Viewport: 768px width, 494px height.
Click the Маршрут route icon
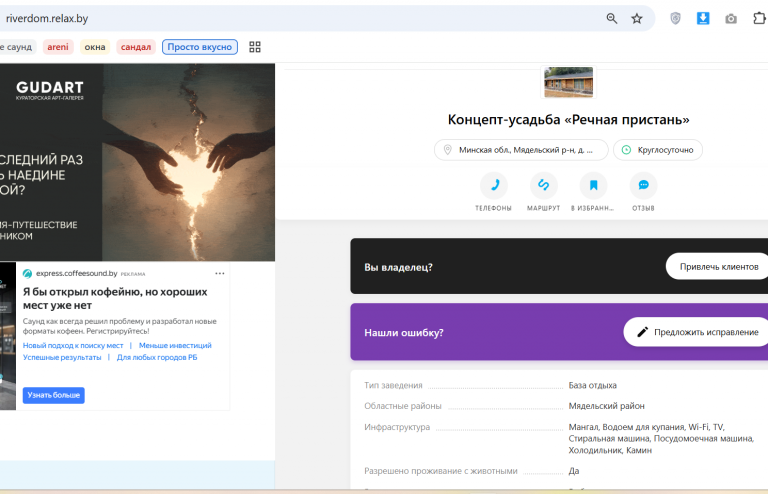(544, 185)
